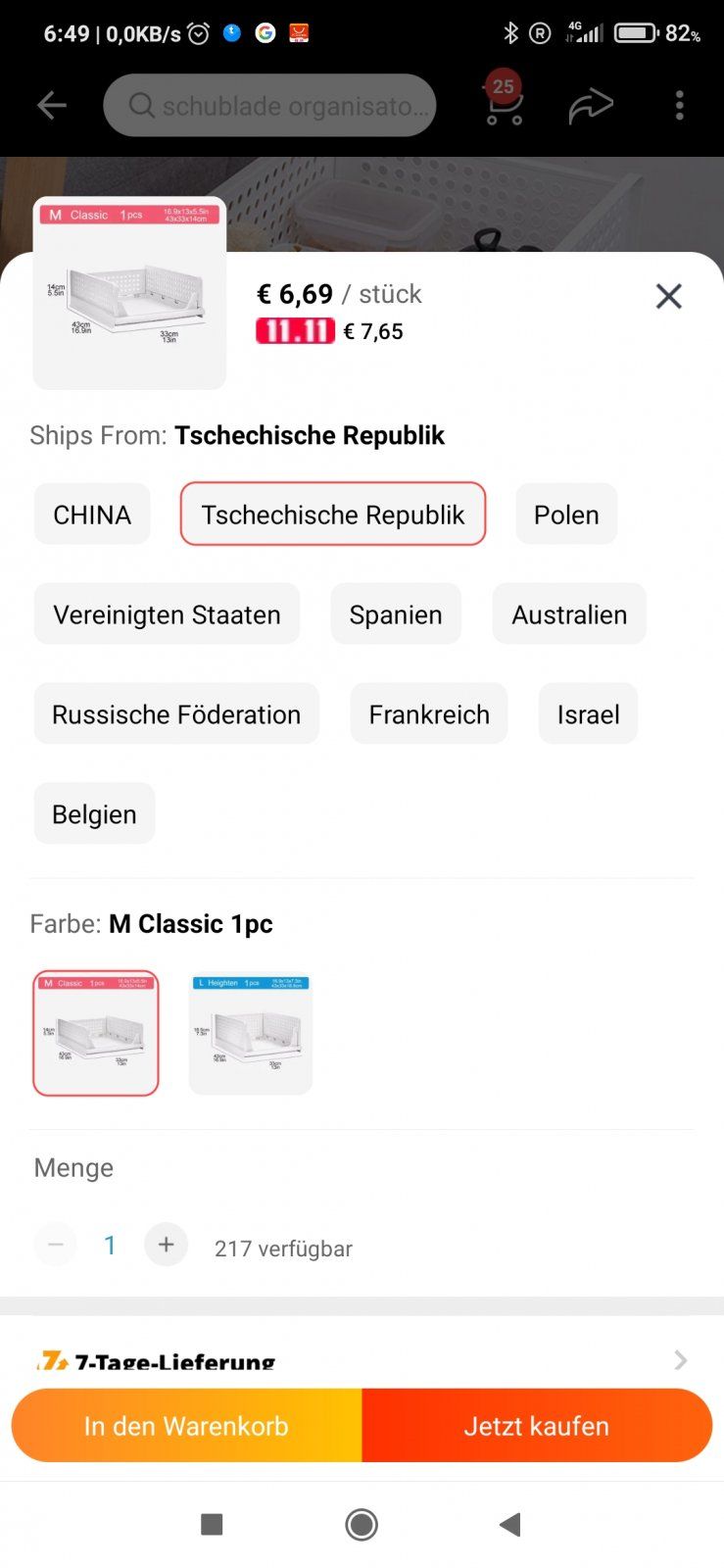Close the product options sheet
This screenshot has height=1568, width=724.
tap(668, 296)
